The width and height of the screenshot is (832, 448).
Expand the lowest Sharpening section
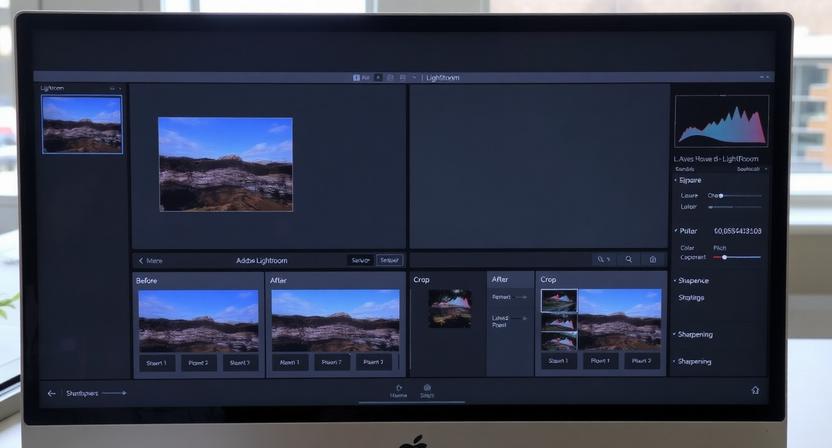pos(675,361)
